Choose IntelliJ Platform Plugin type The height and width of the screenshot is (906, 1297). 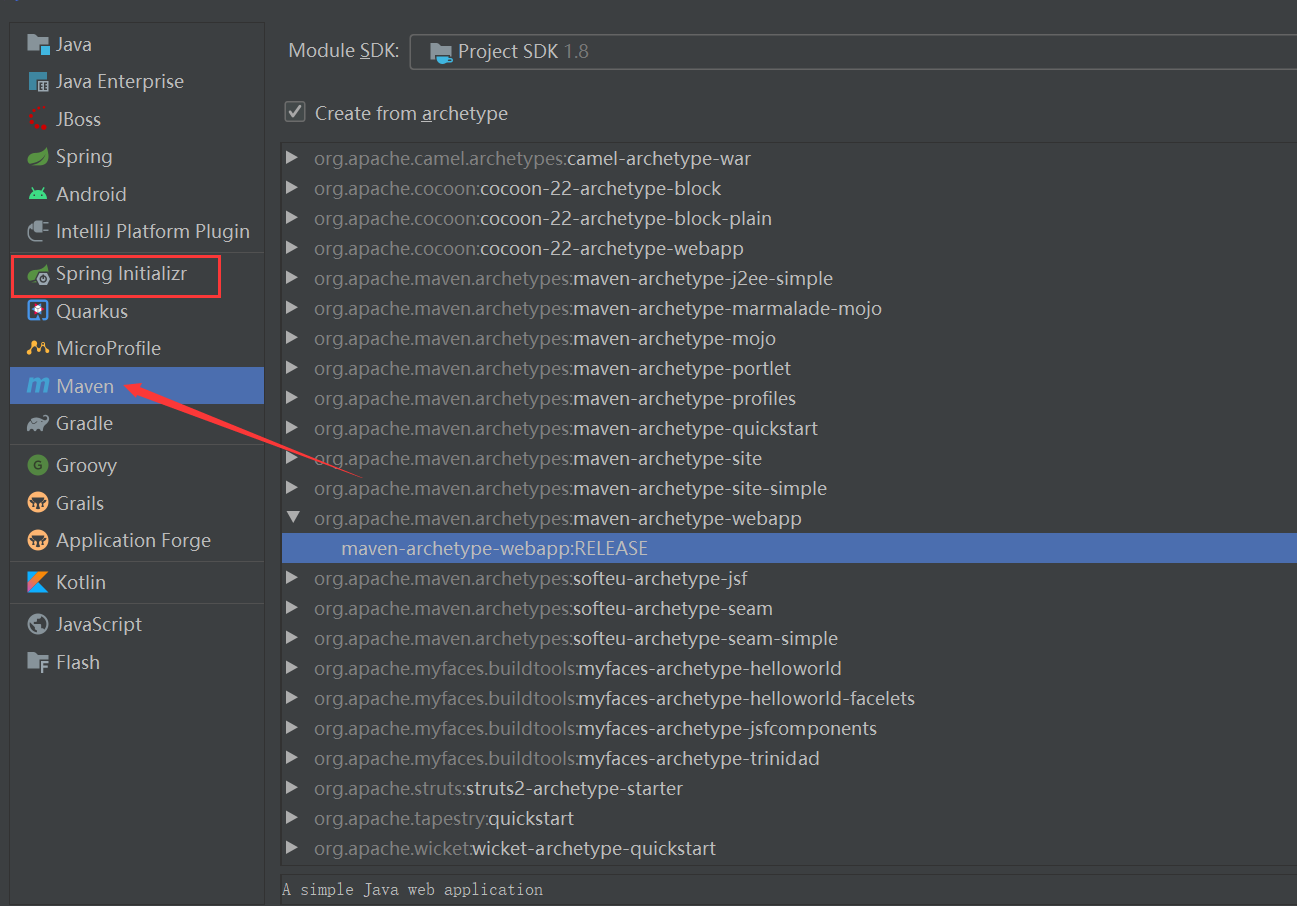click(x=137, y=232)
